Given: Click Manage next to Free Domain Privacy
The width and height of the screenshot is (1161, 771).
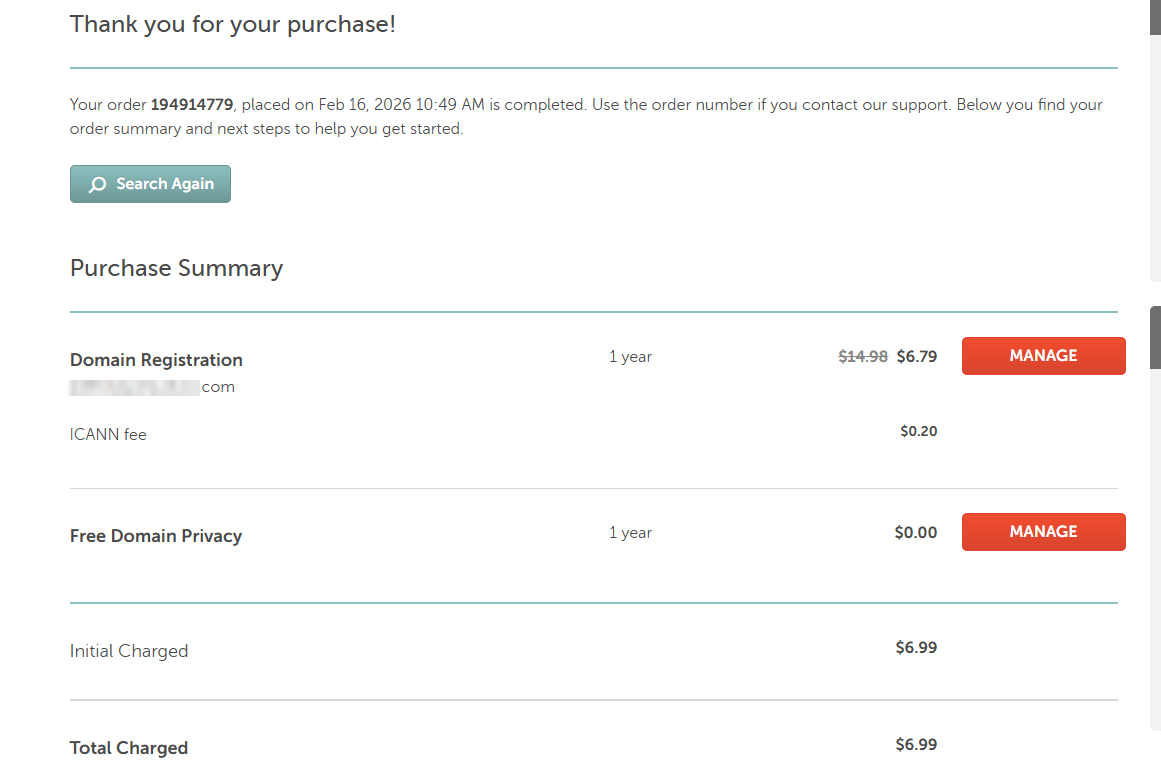Looking at the screenshot, I should [1043, 531].
